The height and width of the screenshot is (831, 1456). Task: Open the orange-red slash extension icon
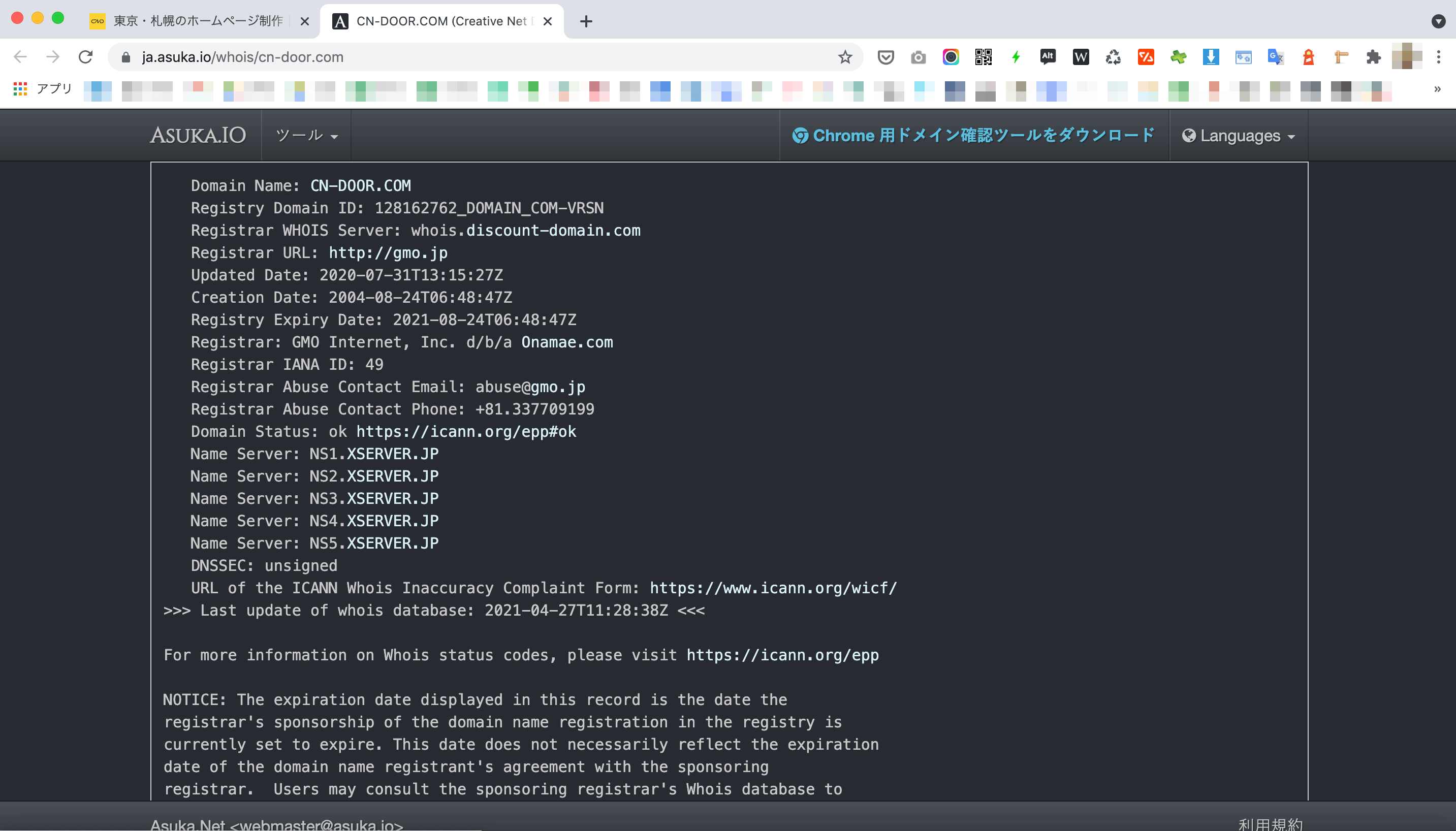[1146, 57]
